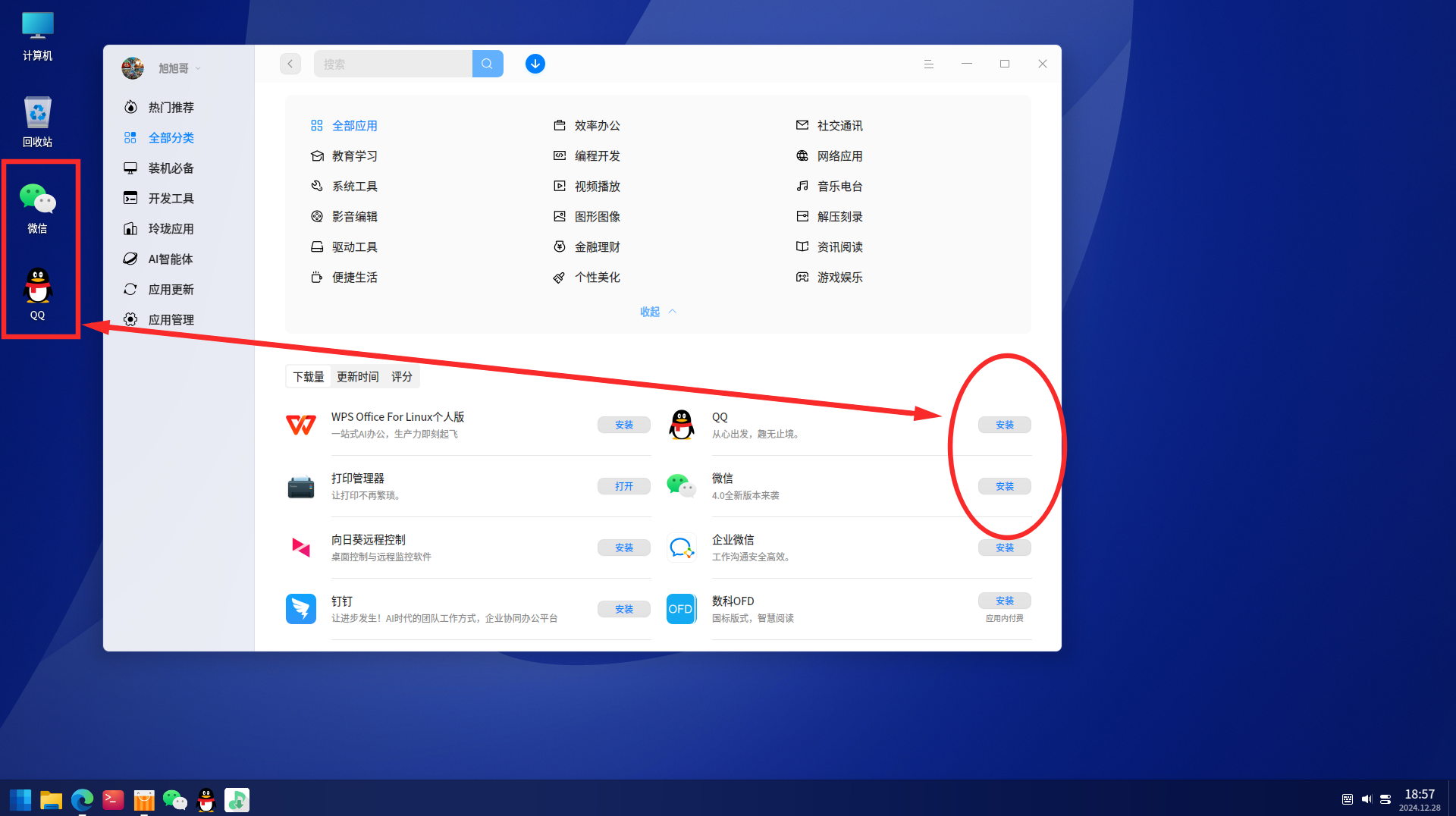Click the QQ penguin icon in list
This screenshot has height=816, width=1456.
pyautogui.click(x=682, y=425)
